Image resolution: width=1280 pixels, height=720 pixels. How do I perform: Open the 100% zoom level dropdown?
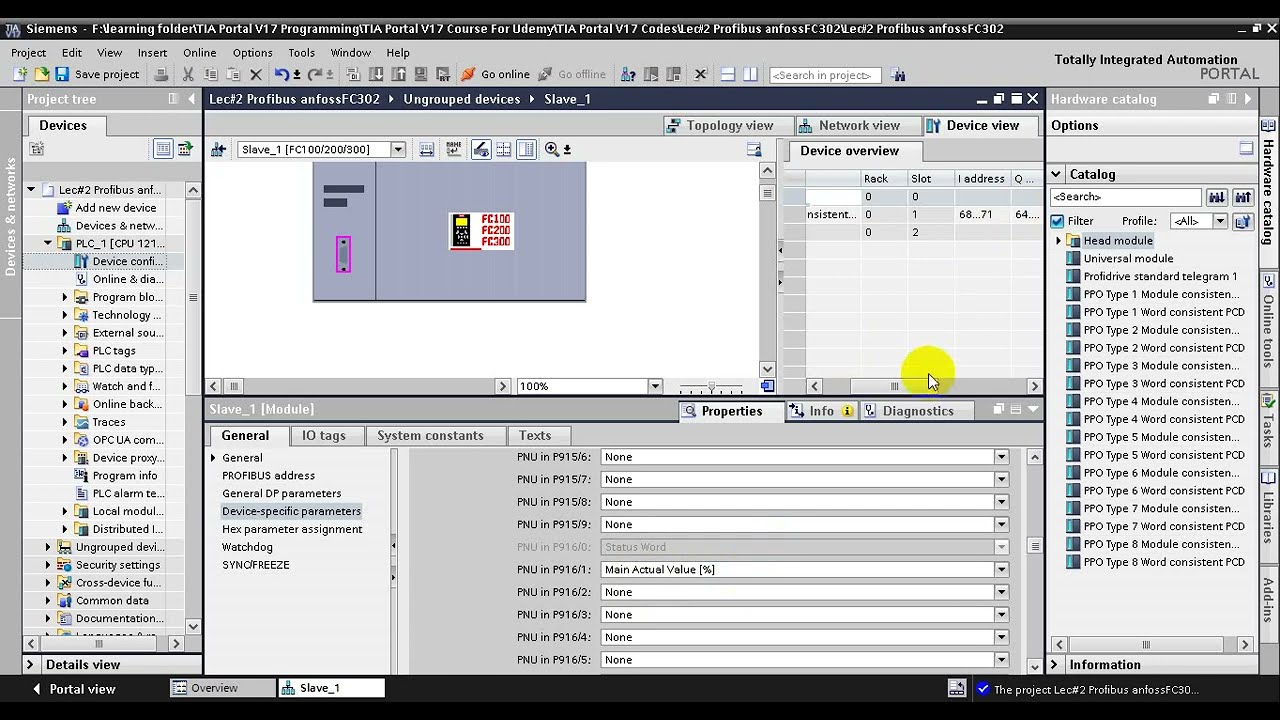coord(655,386)
